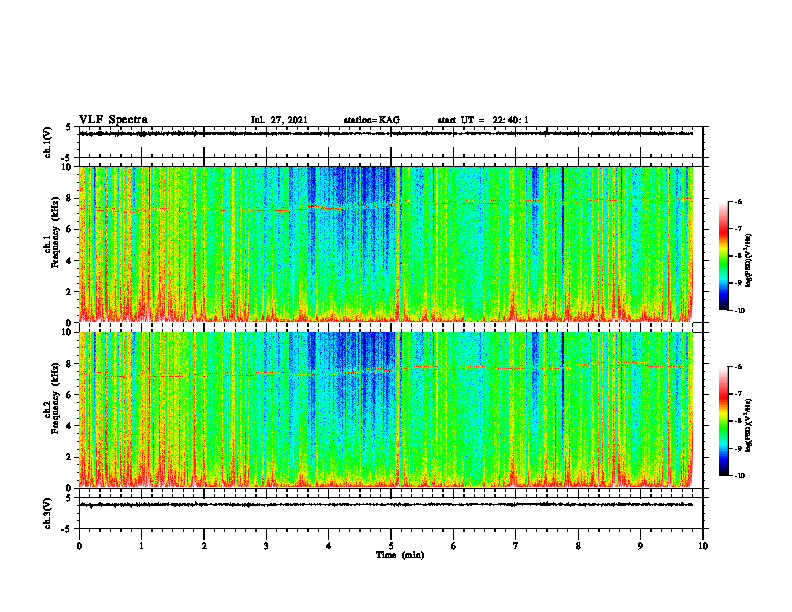Click the ch.3(V) waveform trace panel
This screenshot has width=792, height=612.
tap(391, 514)
